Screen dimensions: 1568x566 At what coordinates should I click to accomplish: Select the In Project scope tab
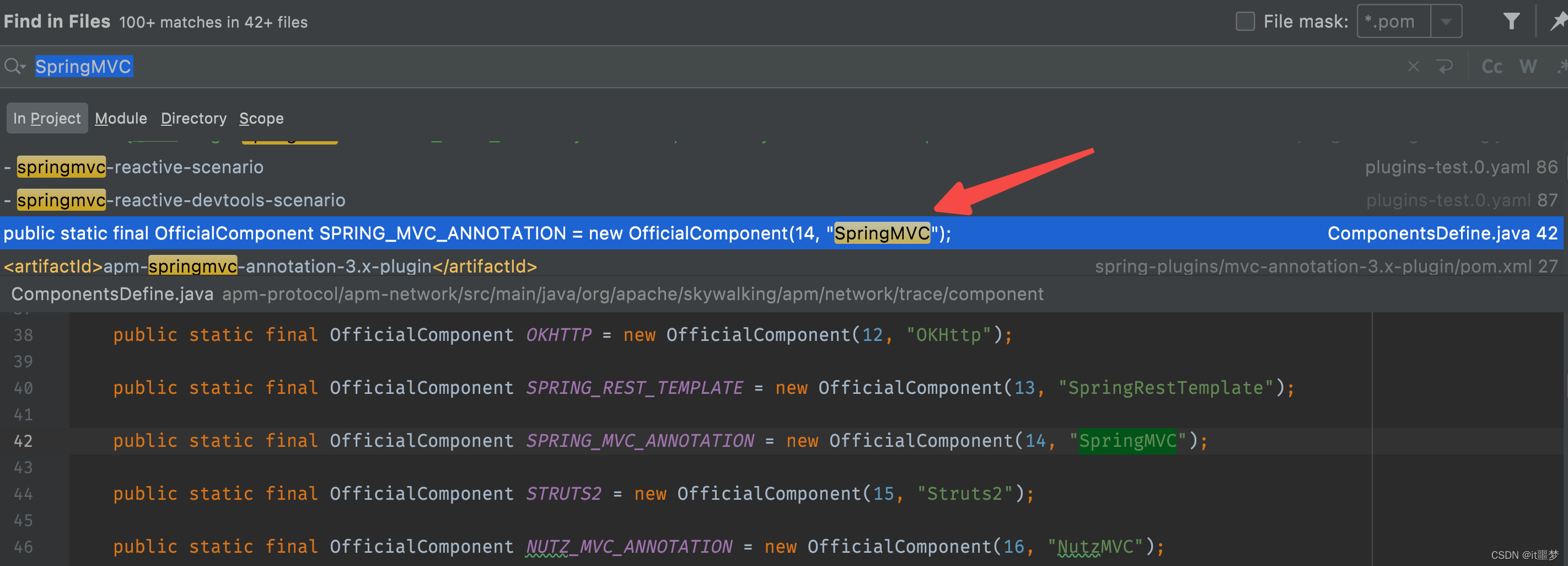[47, 118]
